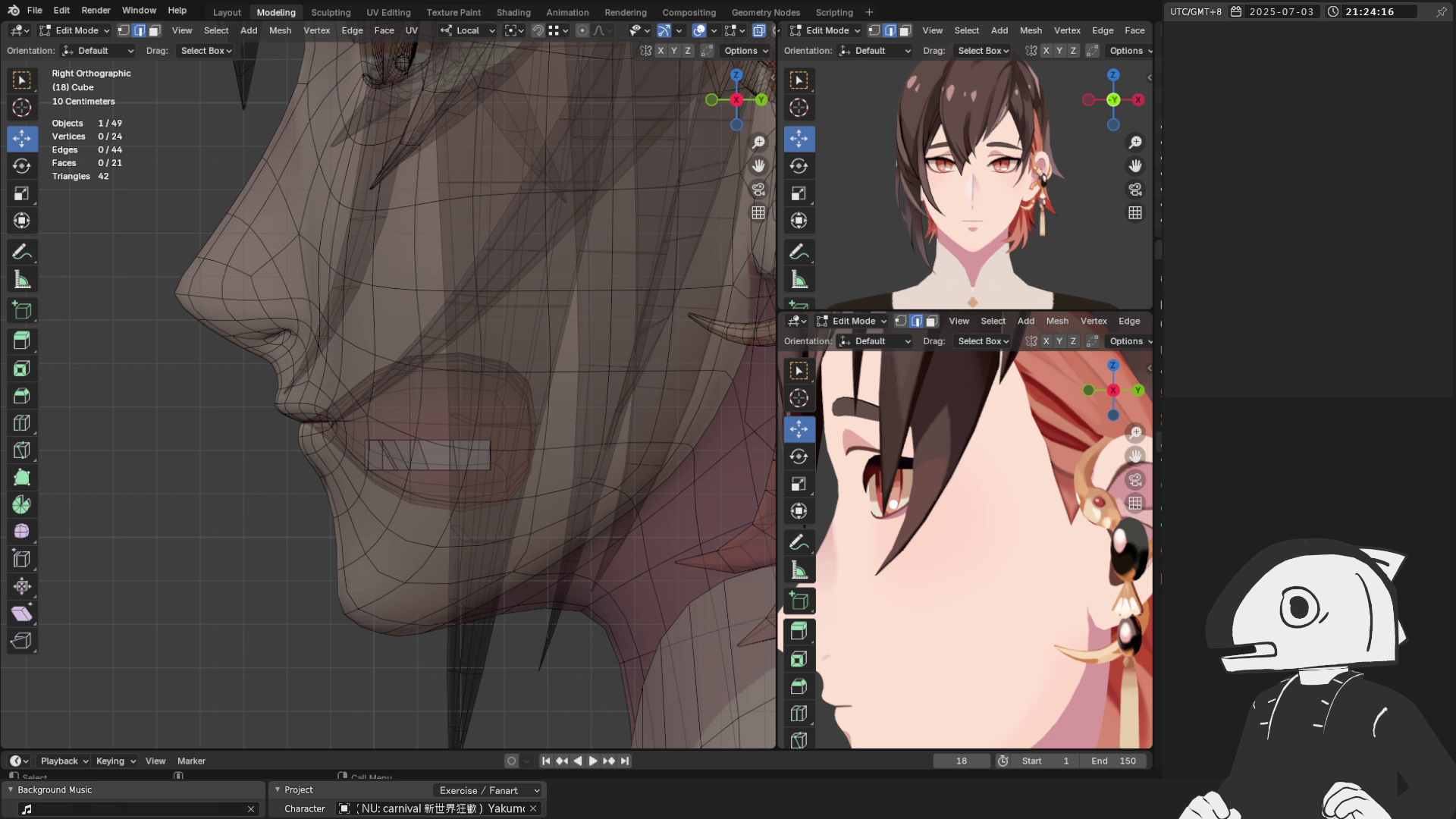Toggle snapping magnet in left viewport header
Viewport: 1456px width, 819px height.
538,30
